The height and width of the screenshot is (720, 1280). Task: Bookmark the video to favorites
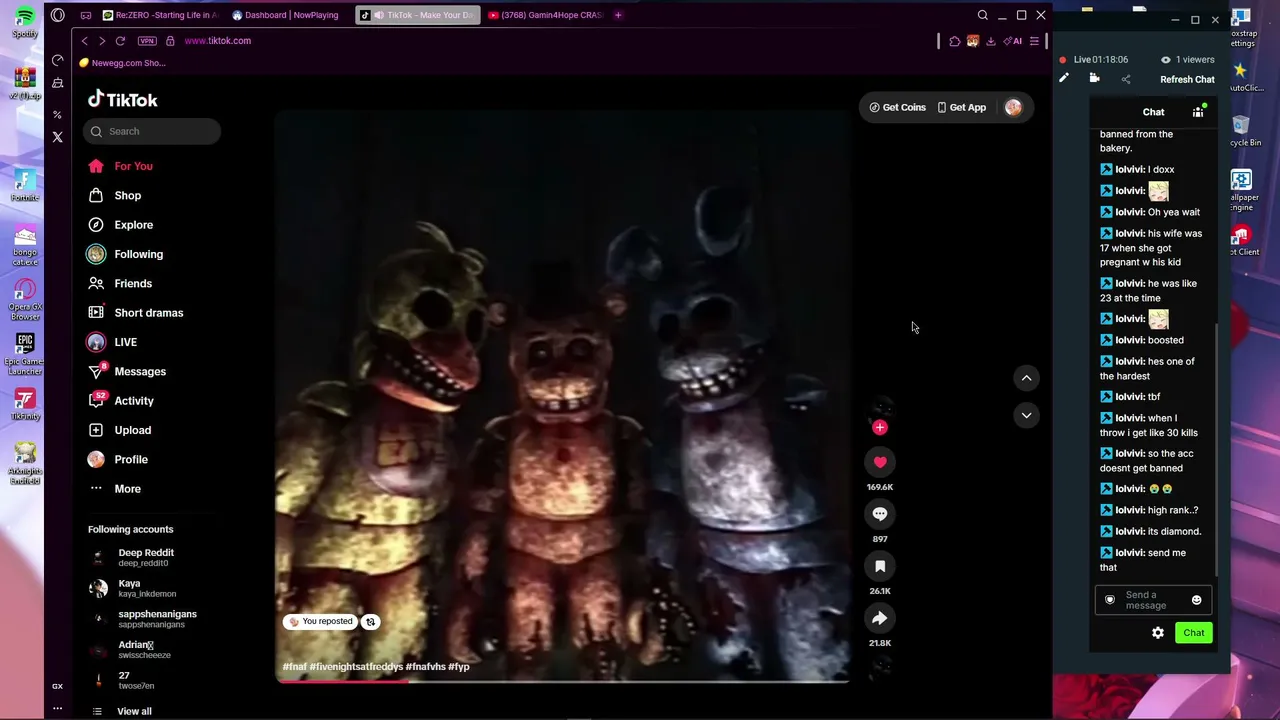[880, 566]
